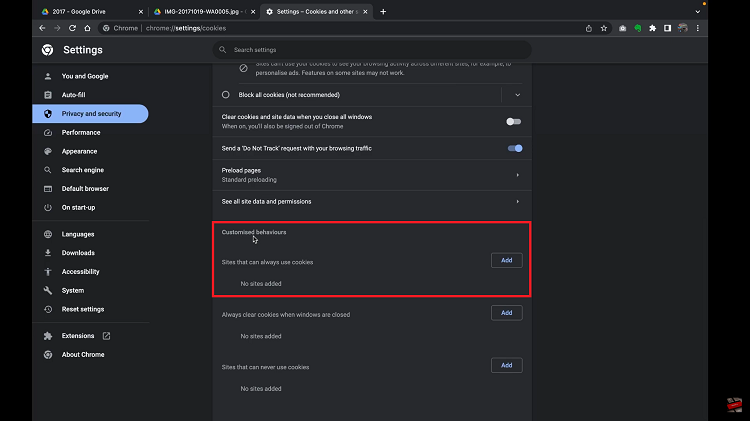Viewport: 750px width, 421px height.
Task: Click 'Sites that can never use cookies' text
Action: coord(265,367)
